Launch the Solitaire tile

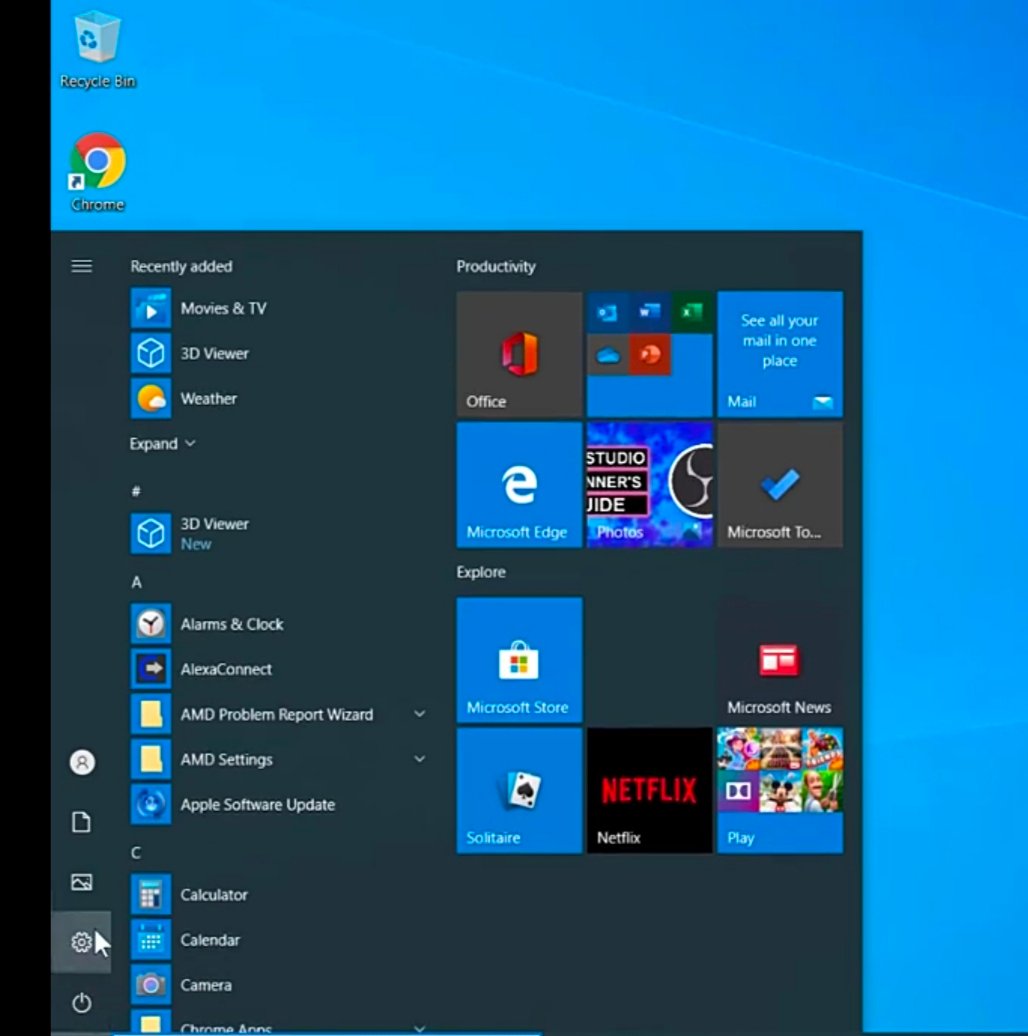pos(519,790)
